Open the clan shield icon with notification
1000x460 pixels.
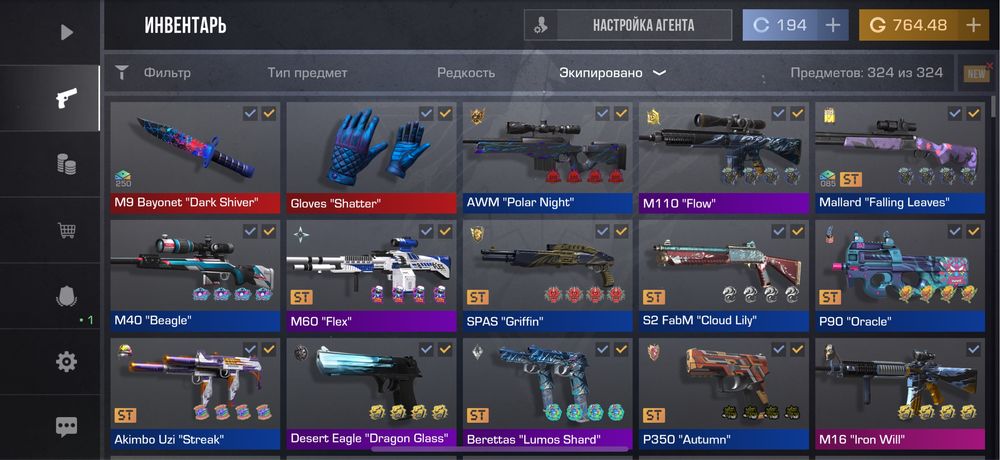coord(66,295)
